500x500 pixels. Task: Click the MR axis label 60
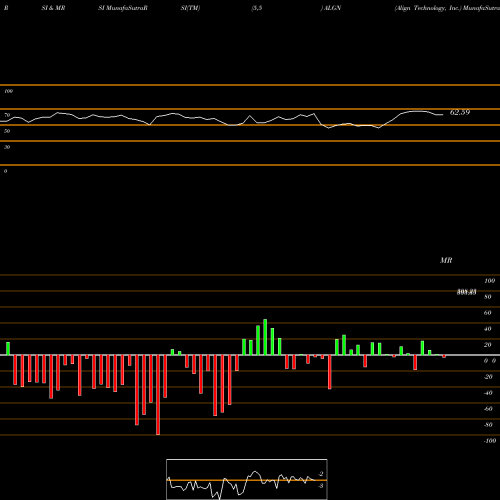[487, 313]
